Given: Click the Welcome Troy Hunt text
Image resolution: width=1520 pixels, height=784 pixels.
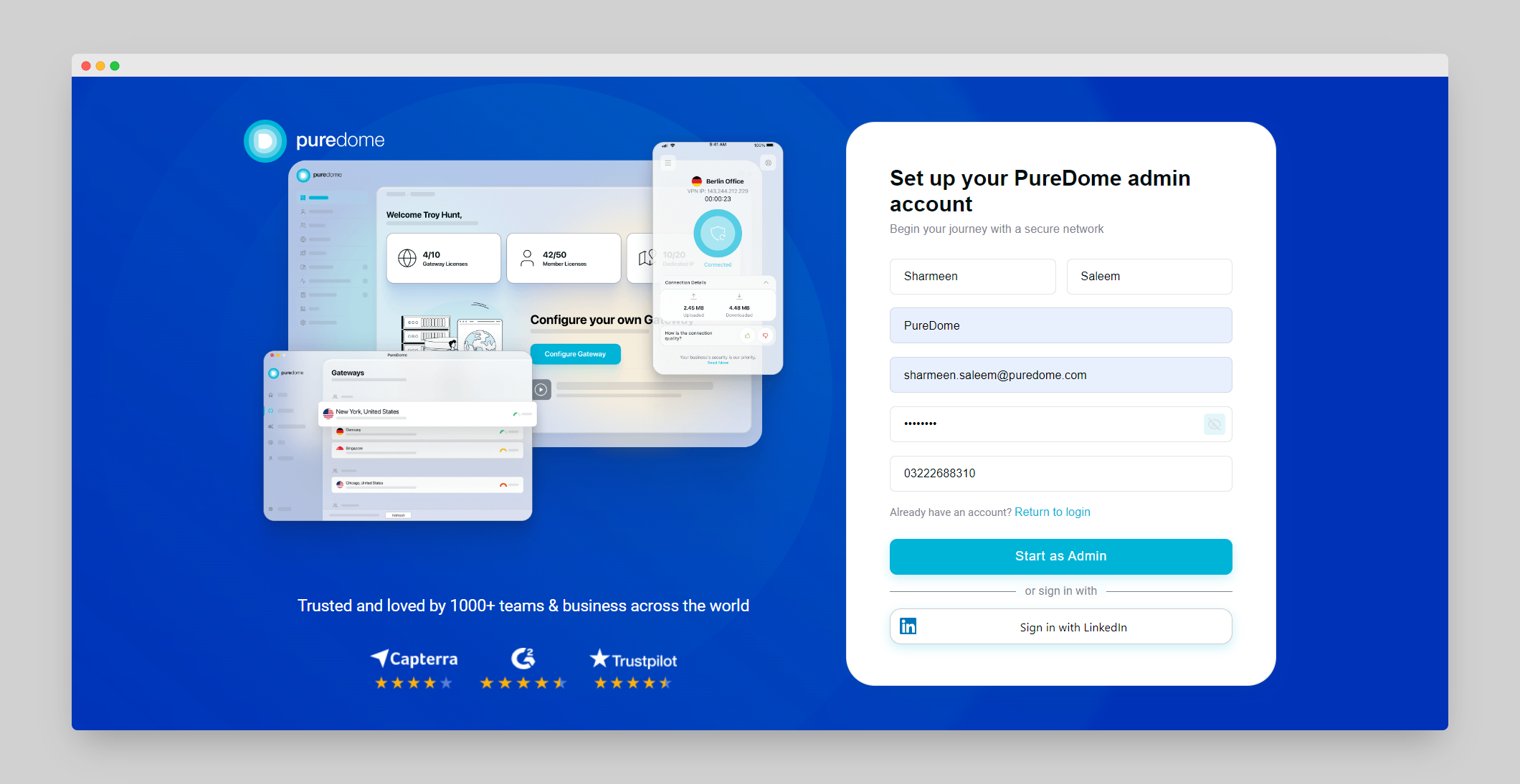Looking at the screenshot, I should (424, 215).
